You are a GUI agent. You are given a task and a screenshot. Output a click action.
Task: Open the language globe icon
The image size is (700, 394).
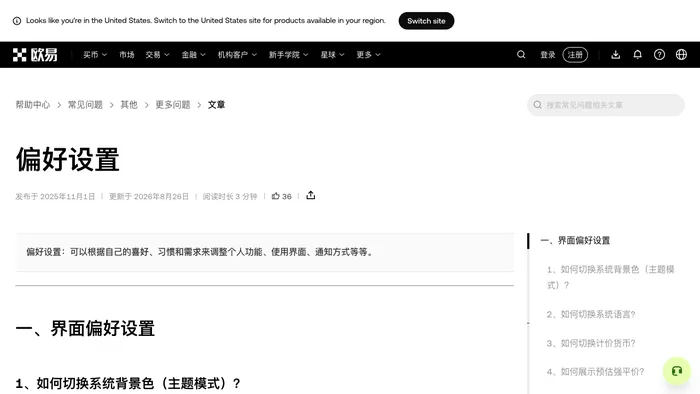(681, 54)
